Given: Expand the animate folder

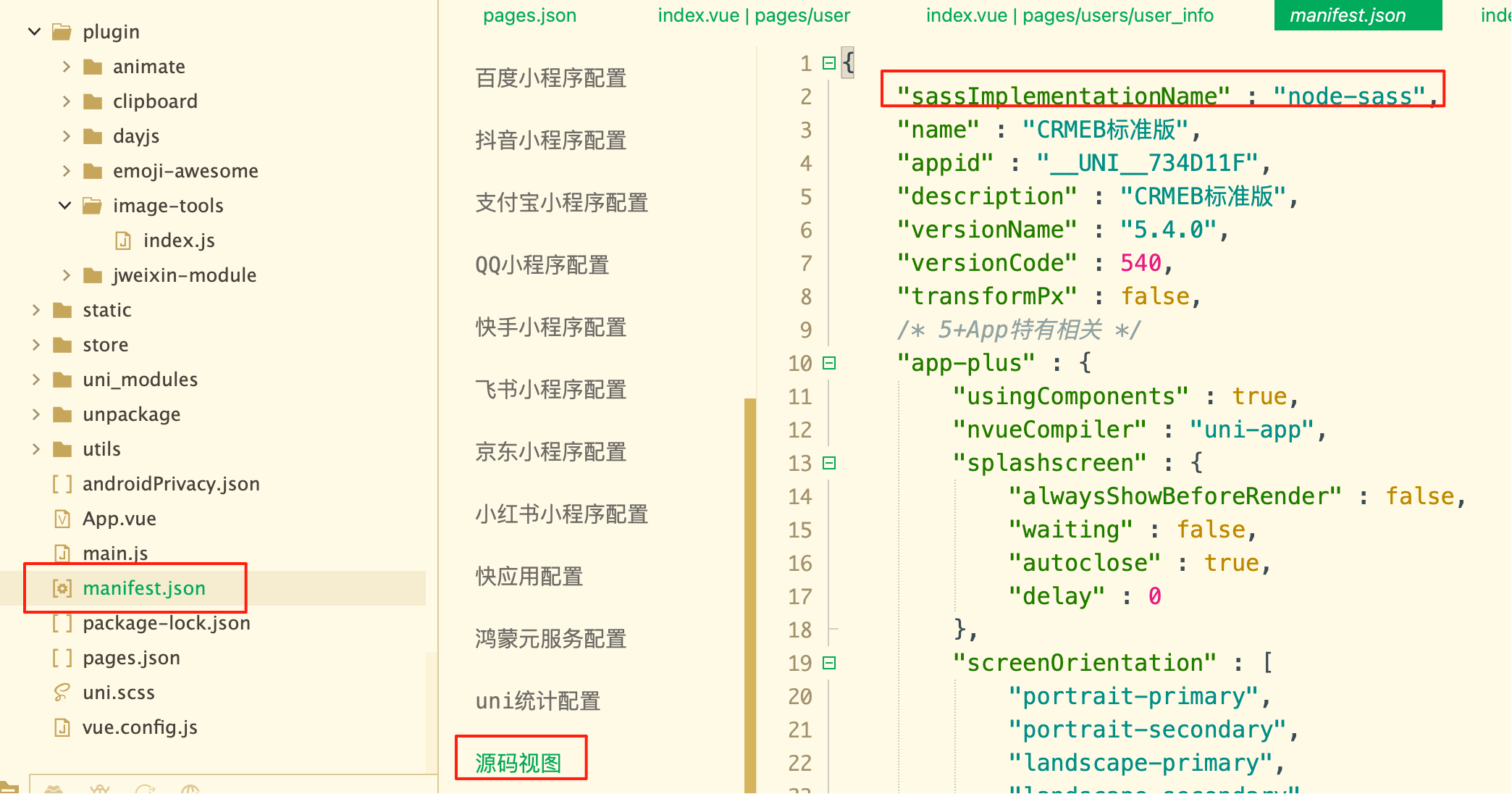Looking at the screenshot, I should pos(66,67).
